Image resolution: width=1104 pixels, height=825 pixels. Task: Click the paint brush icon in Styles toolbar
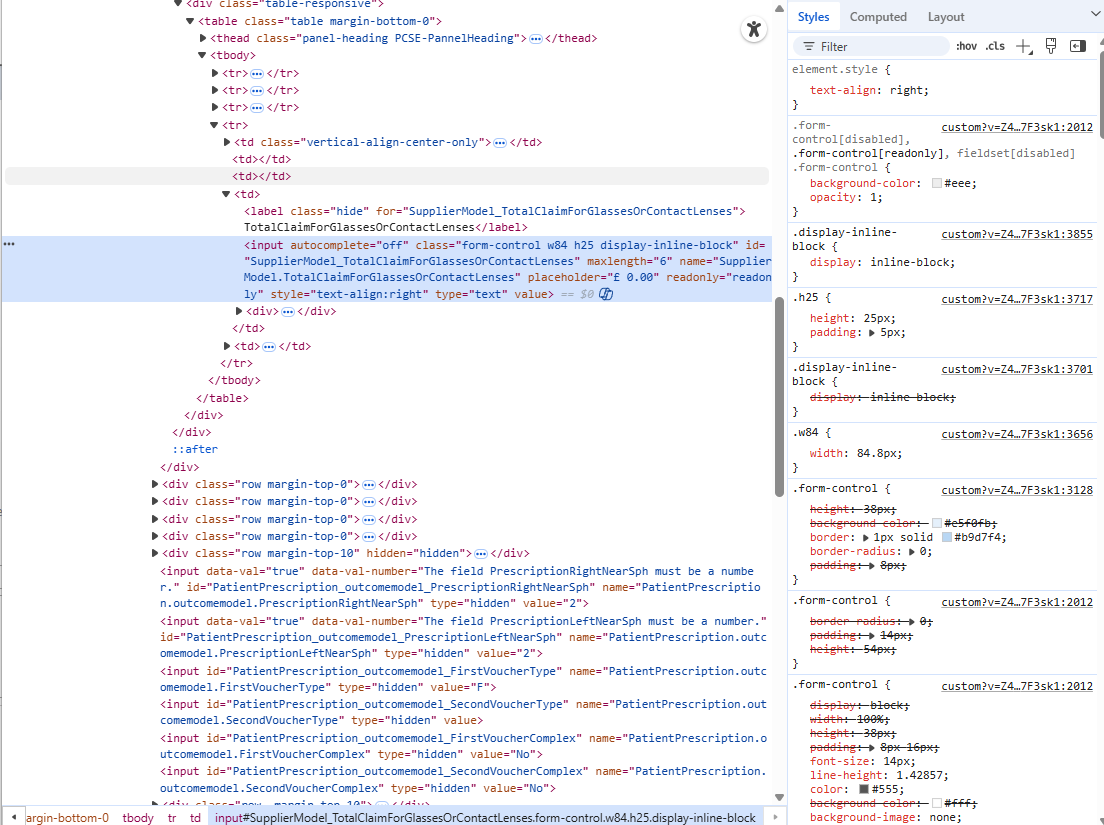(x=1050, y=45)
